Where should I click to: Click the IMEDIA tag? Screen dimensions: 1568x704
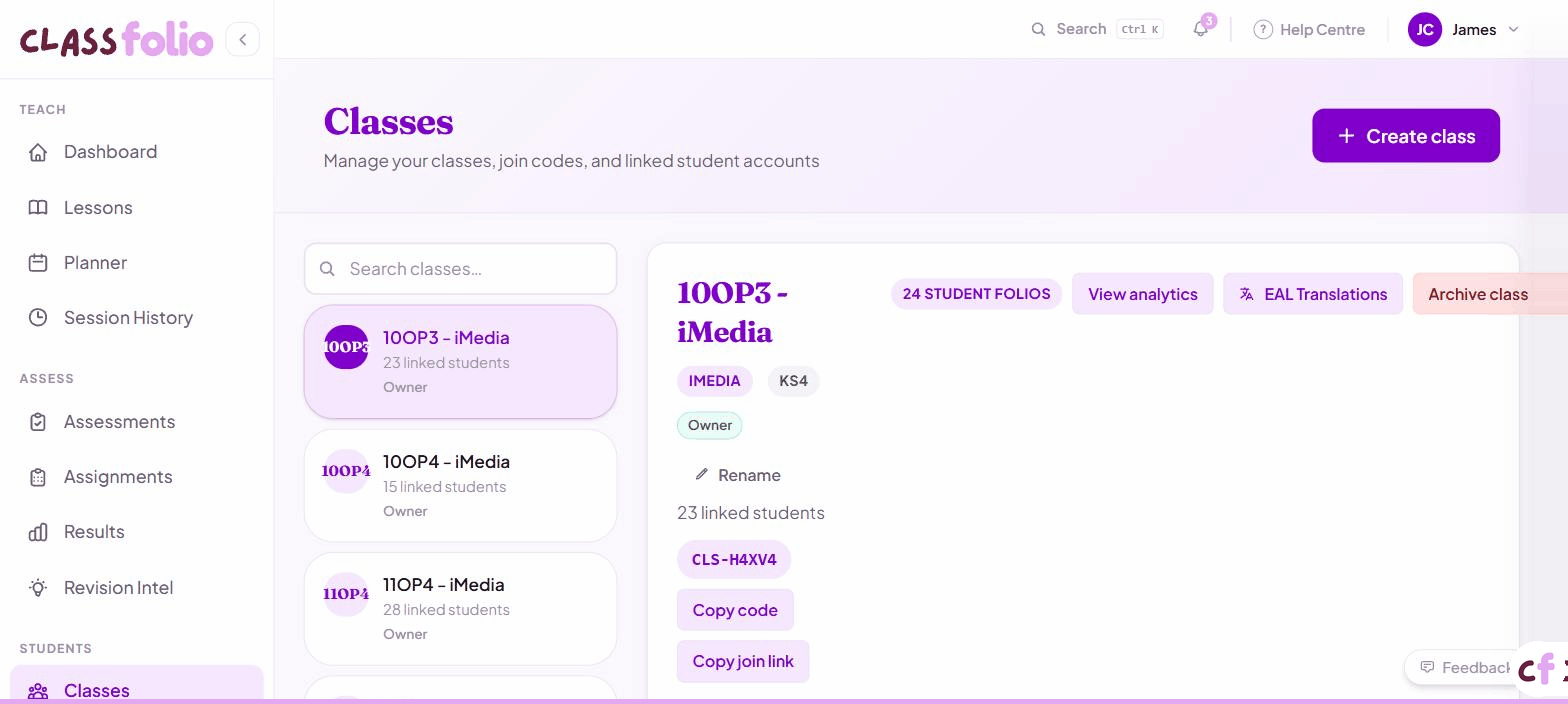(x=714, y=381)
